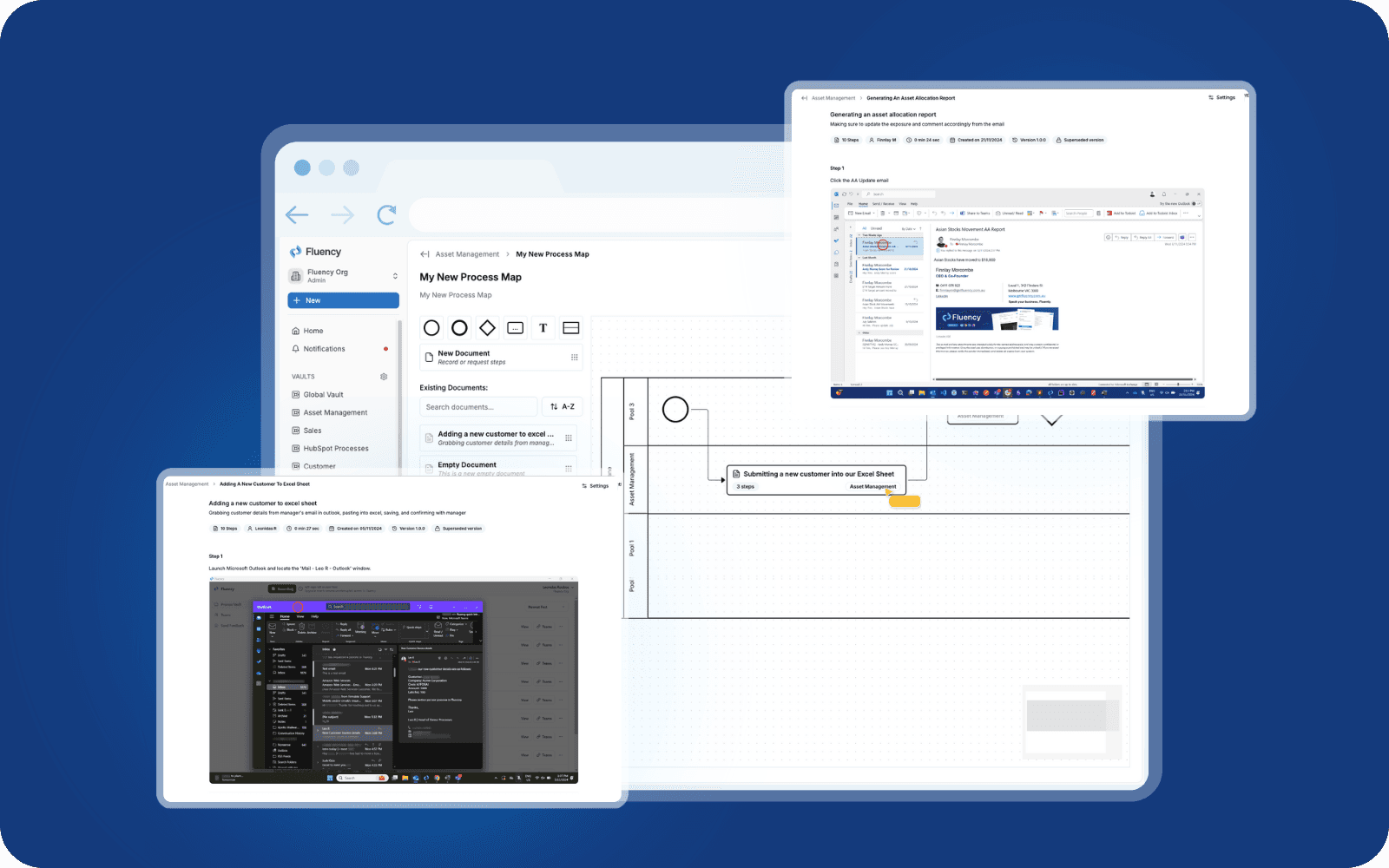The height and width of the screenshot is (868, 1389).
Task: Open Settings in the excel sheet window
Action: 596,486
